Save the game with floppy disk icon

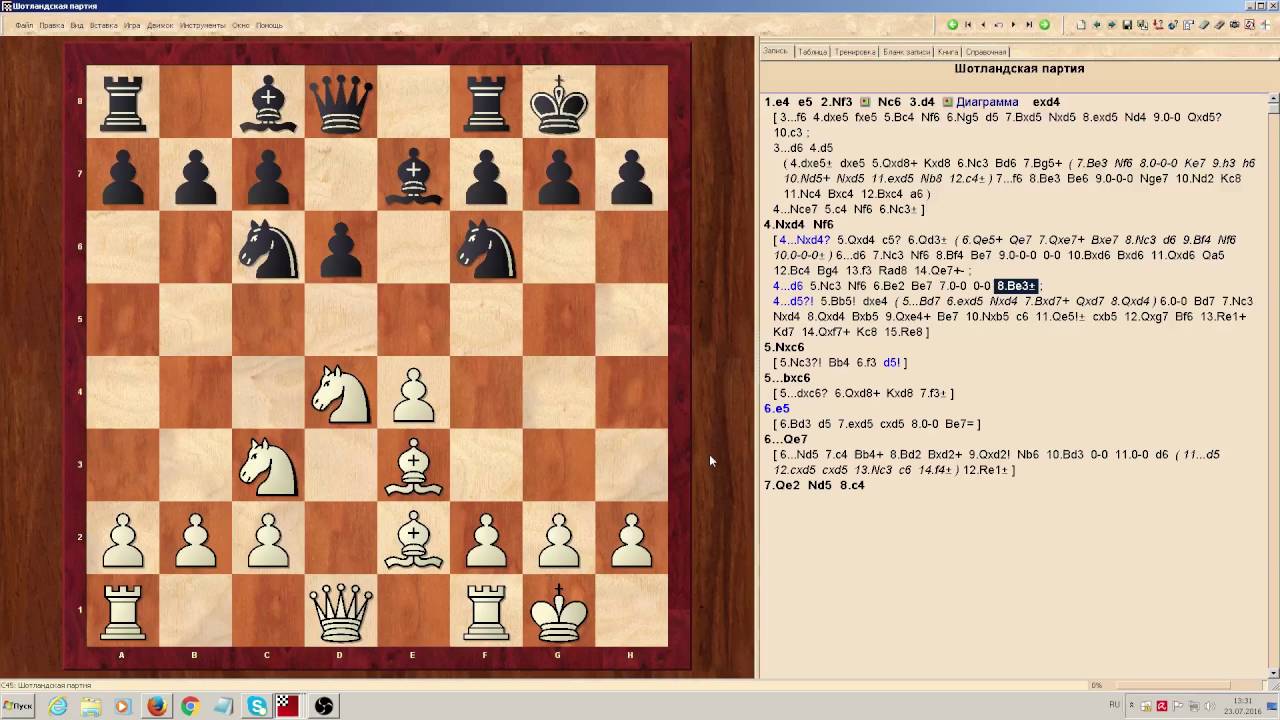point(1127,25)
